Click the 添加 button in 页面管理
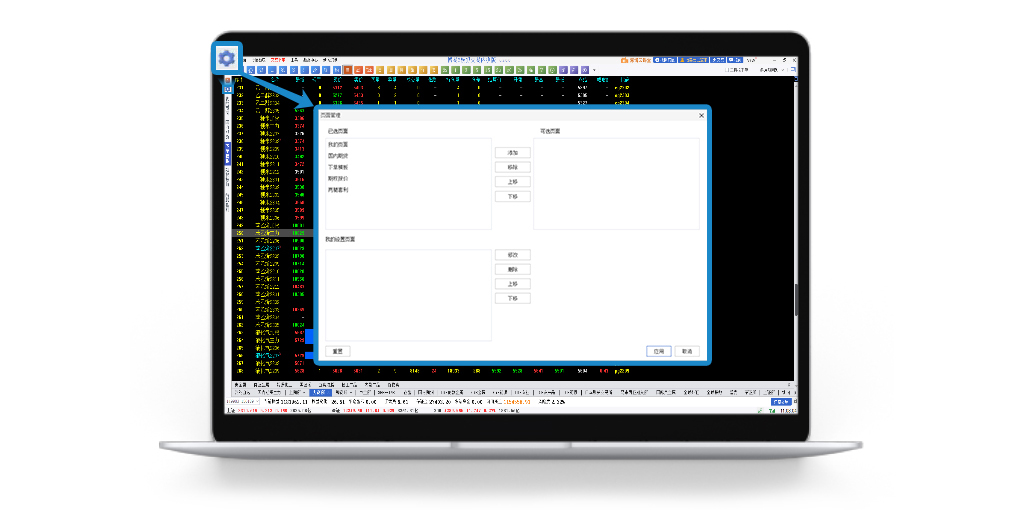 [512, 152]
